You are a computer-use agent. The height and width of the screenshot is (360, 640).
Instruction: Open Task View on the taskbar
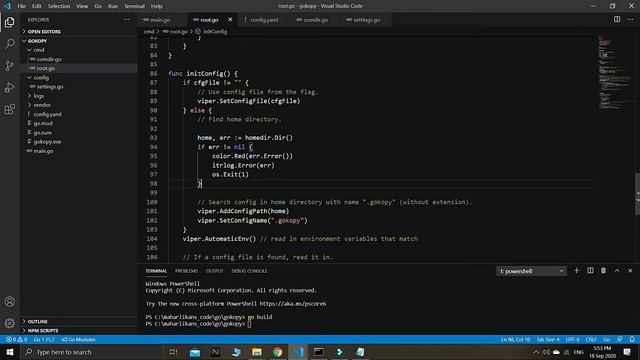[173, 352]
